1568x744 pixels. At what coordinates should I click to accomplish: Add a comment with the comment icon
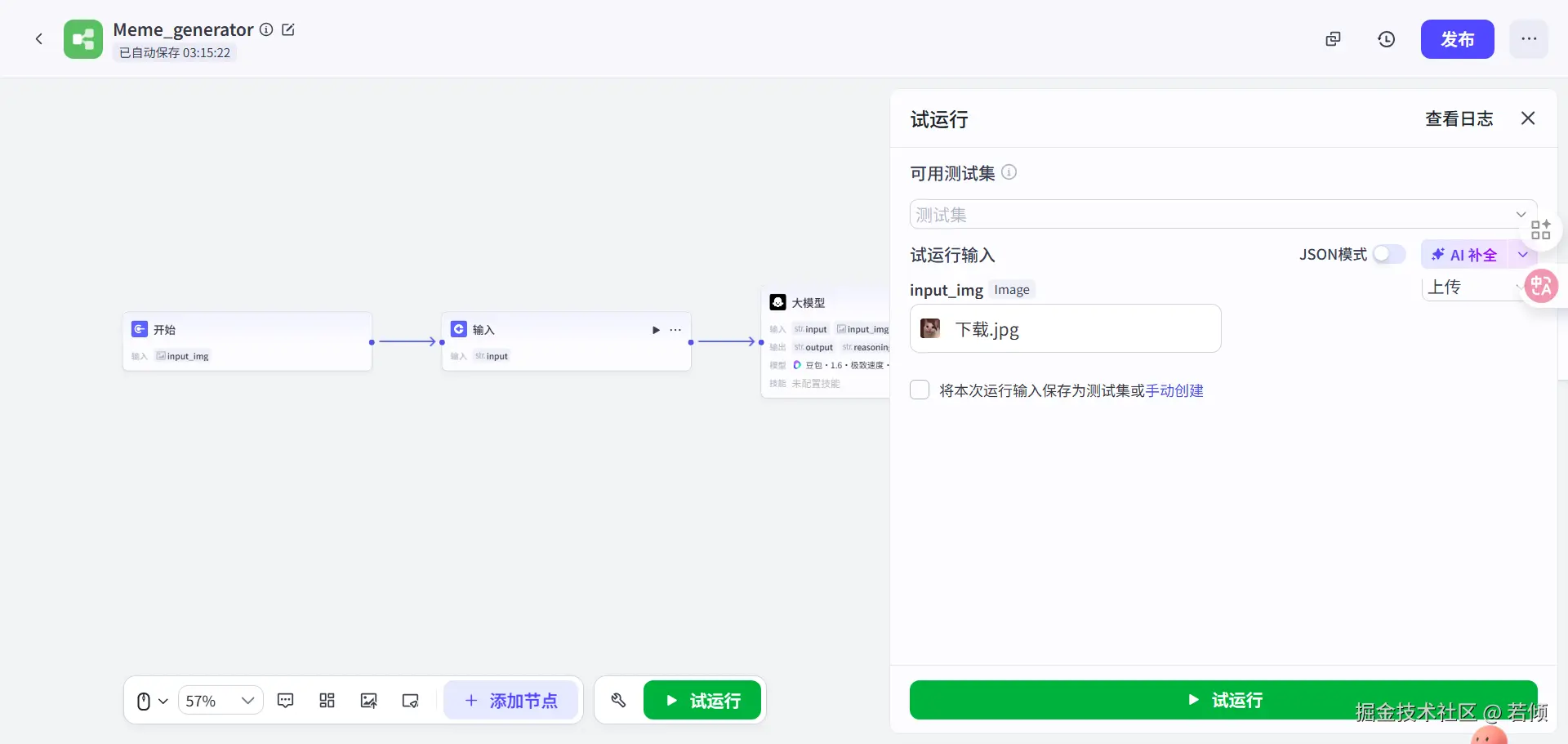286,701
